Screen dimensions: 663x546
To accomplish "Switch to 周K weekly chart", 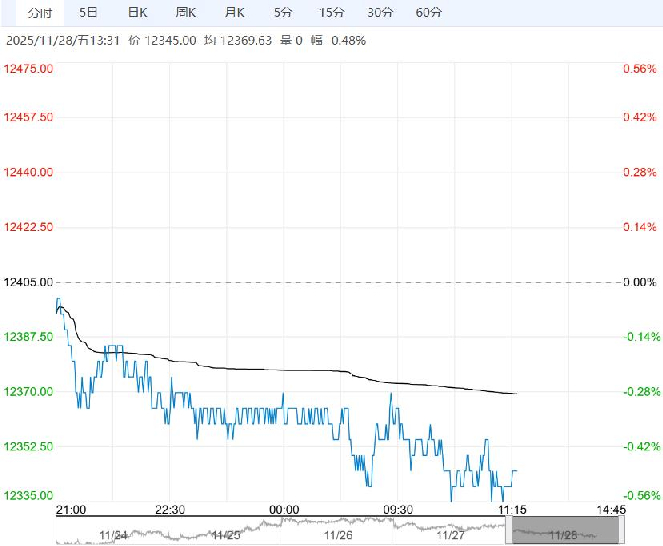I will coord(187,13).
